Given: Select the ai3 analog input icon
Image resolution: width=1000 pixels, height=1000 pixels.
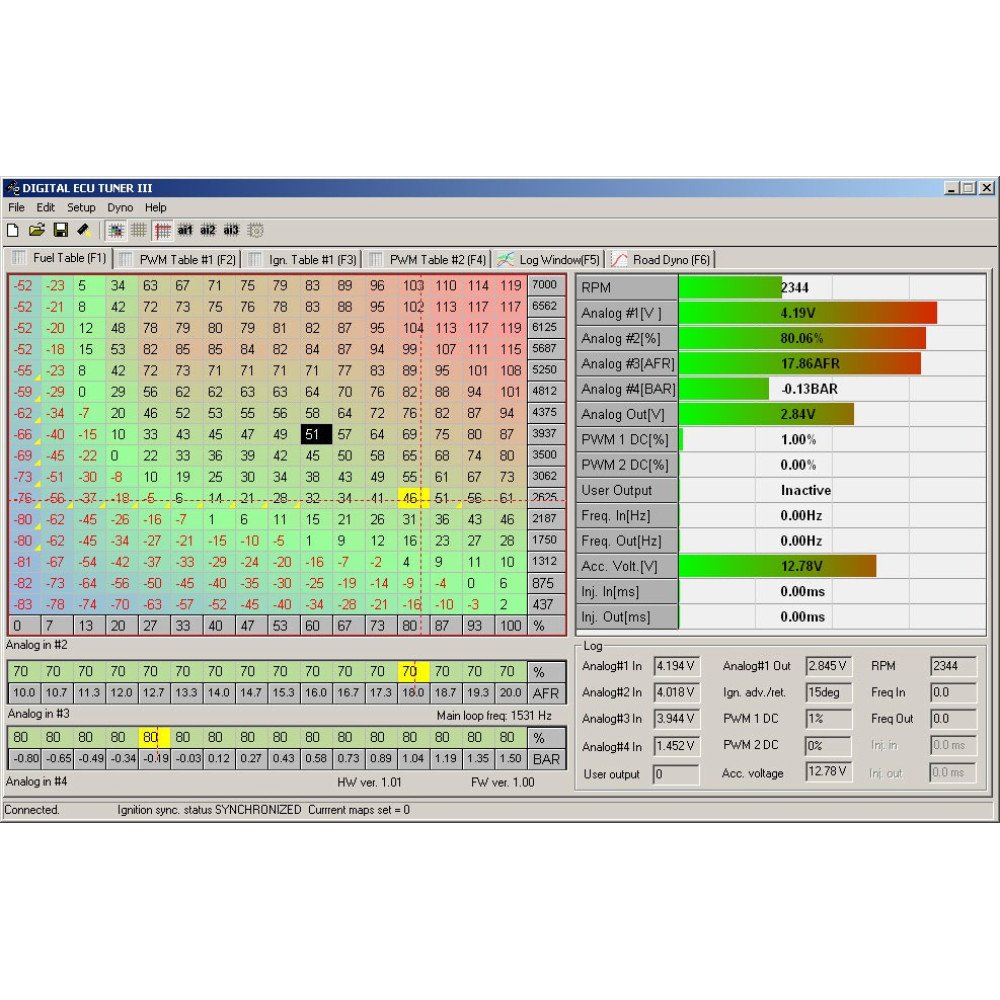Looking at the screenshot, I should coord(231,230).
